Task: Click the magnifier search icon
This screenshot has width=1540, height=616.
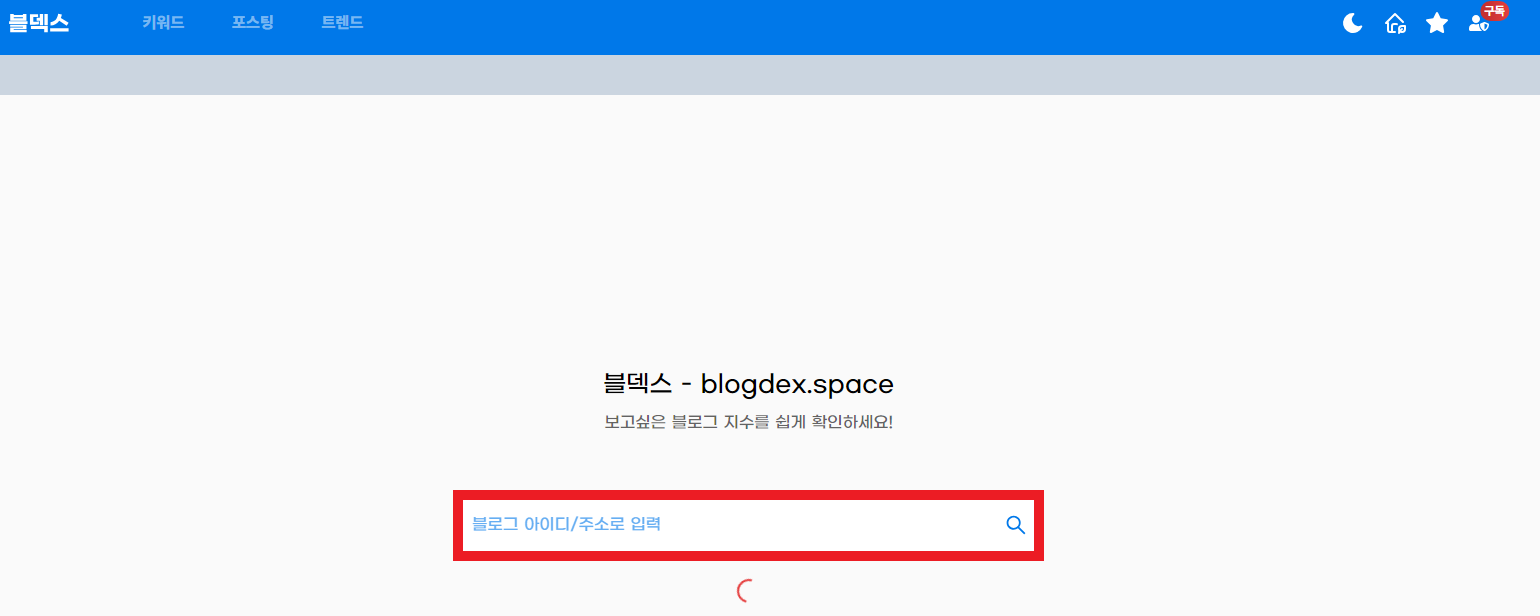Action: pos(1015,525)
